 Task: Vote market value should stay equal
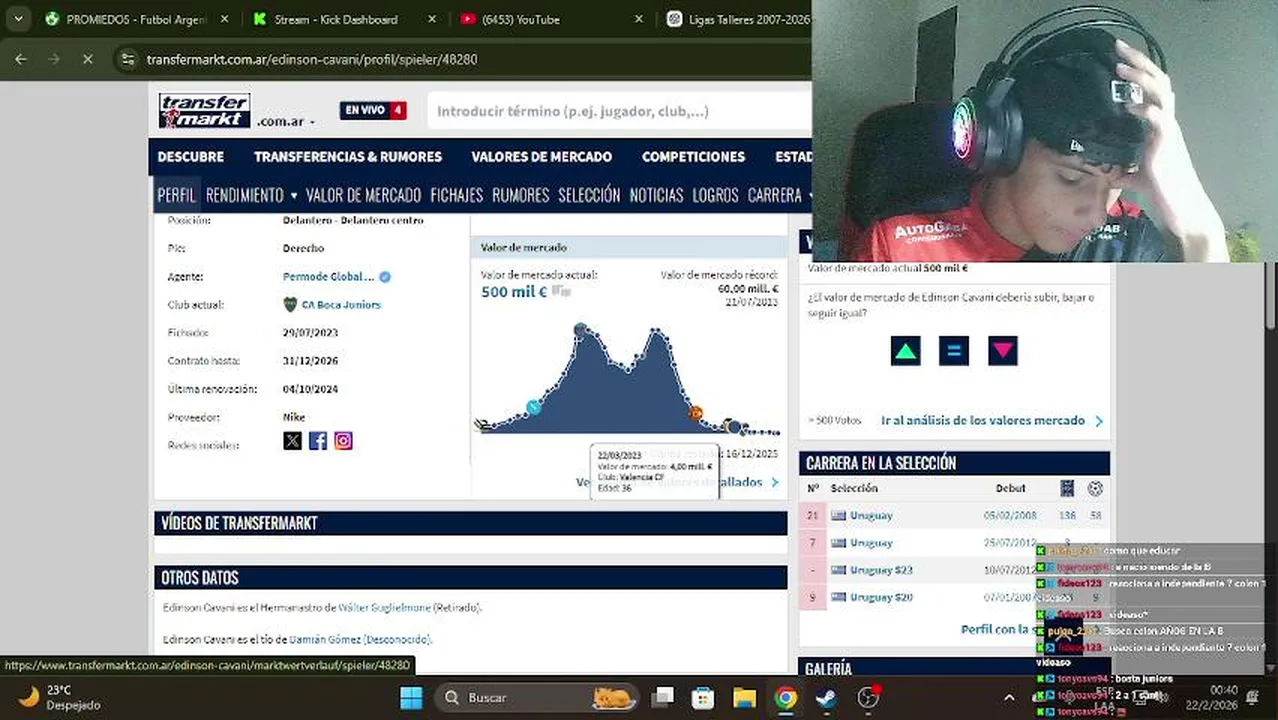coord(954,350)
